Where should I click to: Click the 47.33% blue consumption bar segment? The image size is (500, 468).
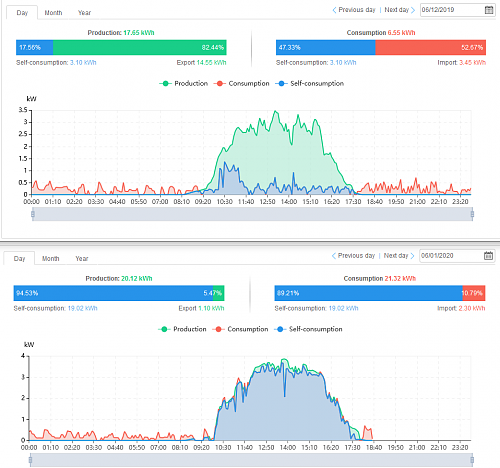(326, 47)
